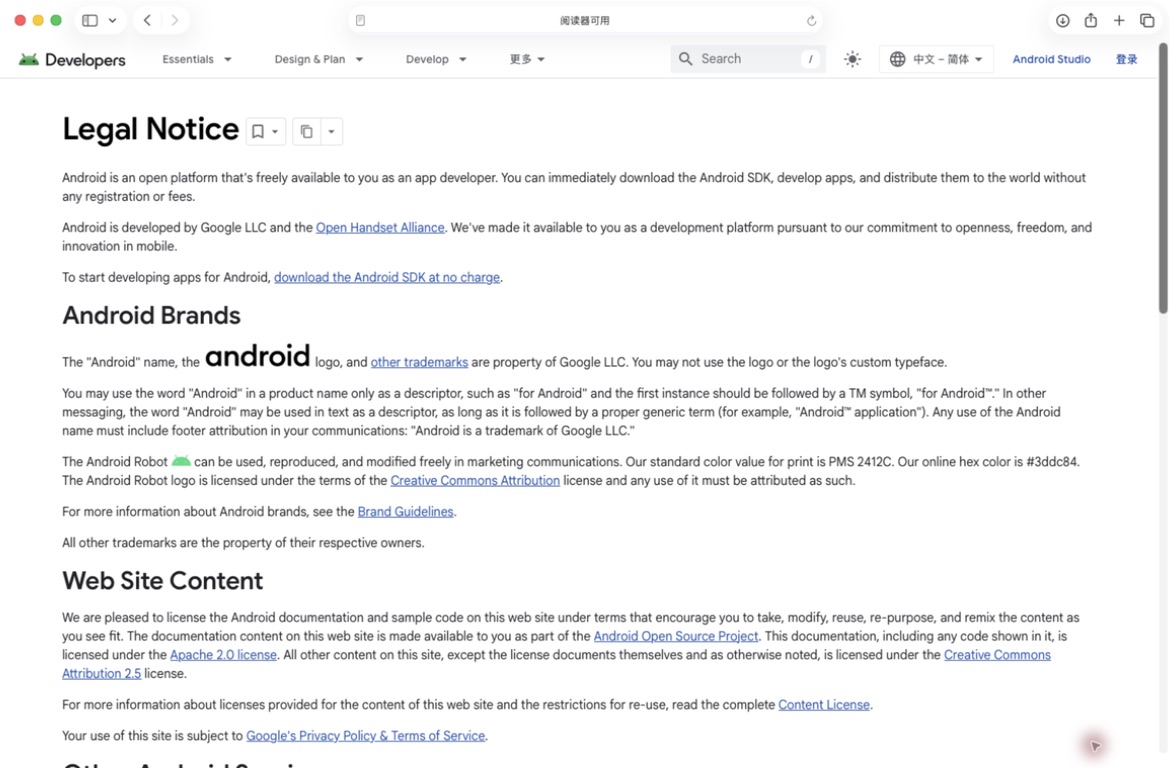Open Google's Privacy Policy & Terms link

point(366,736)
